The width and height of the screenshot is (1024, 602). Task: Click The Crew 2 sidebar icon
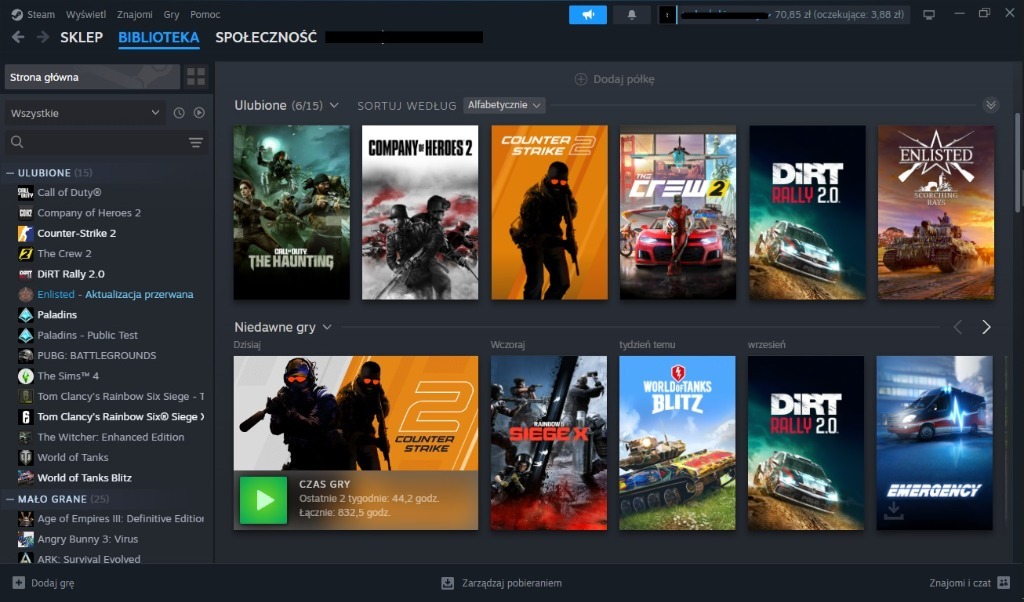pyautogui.click(x=25, y=253)
